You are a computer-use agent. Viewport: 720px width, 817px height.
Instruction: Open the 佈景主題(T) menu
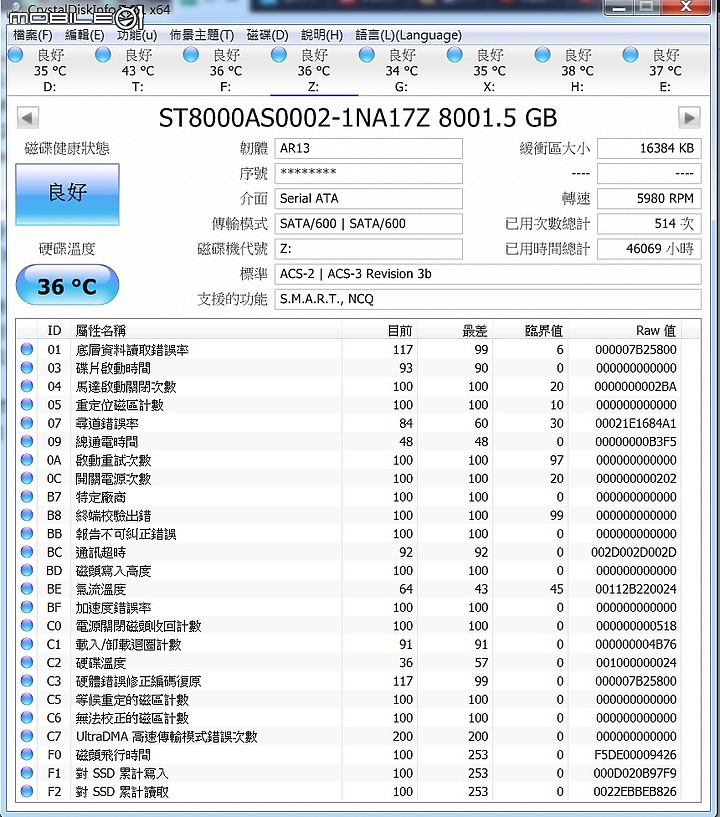click(202, 35)
